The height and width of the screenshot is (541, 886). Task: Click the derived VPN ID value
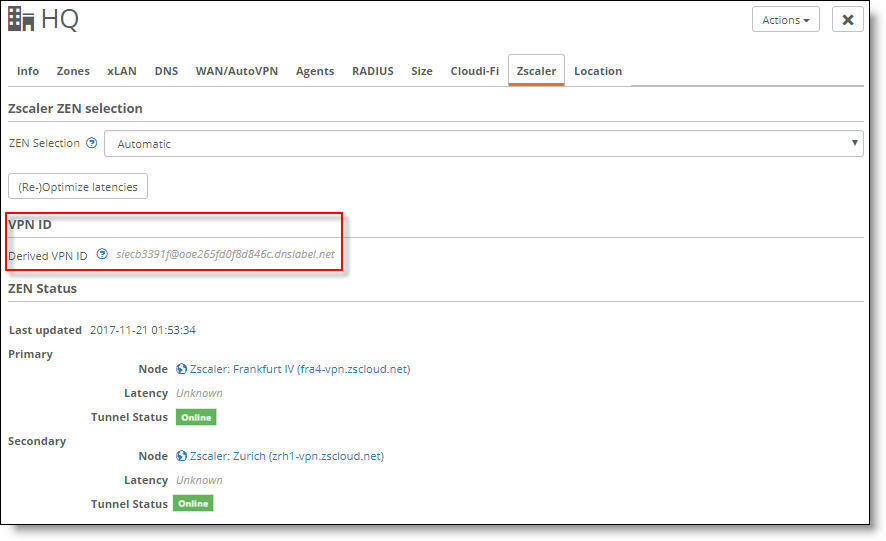click(x=225, y=254)
